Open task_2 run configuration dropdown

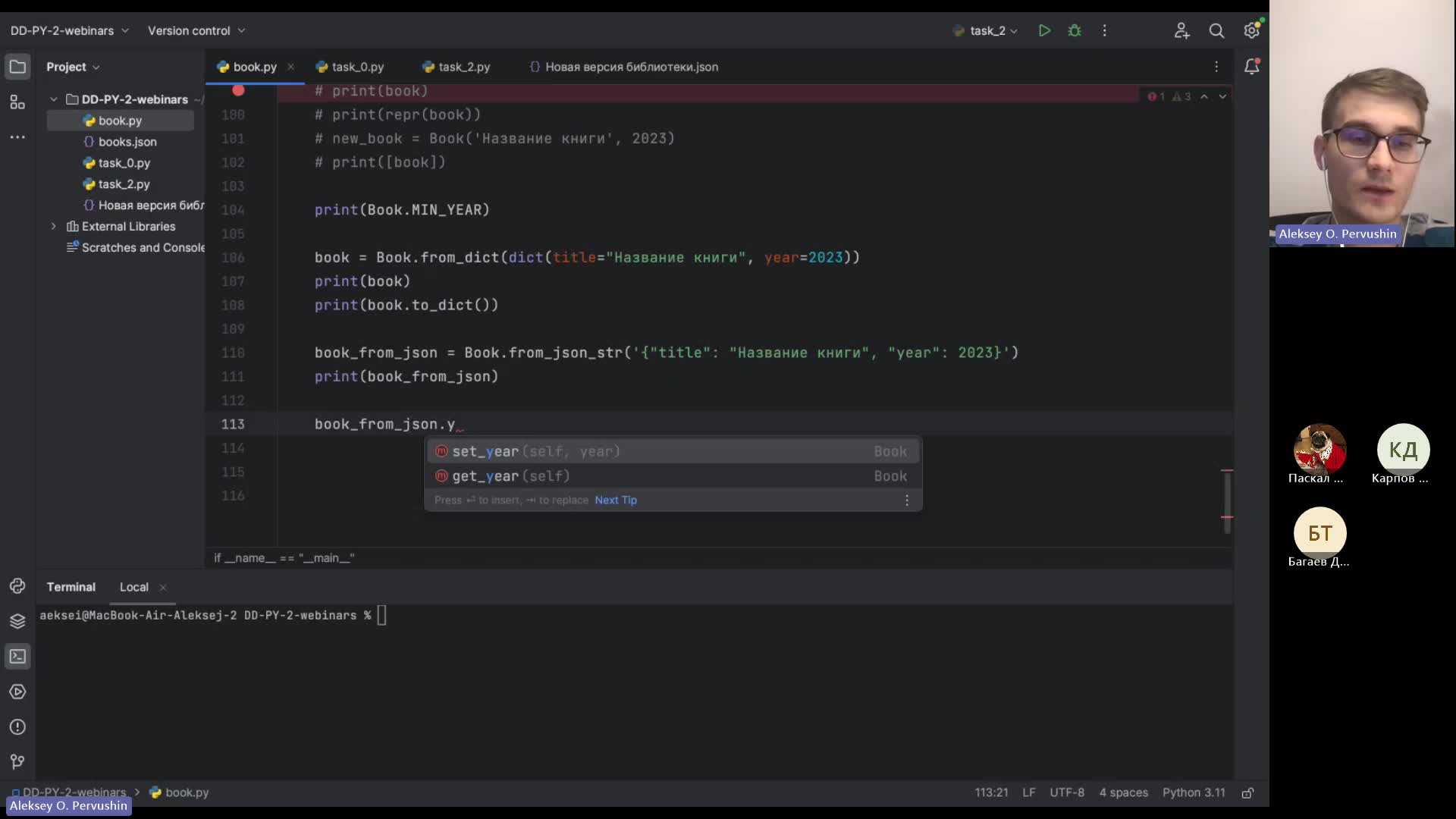pos(985,30)
